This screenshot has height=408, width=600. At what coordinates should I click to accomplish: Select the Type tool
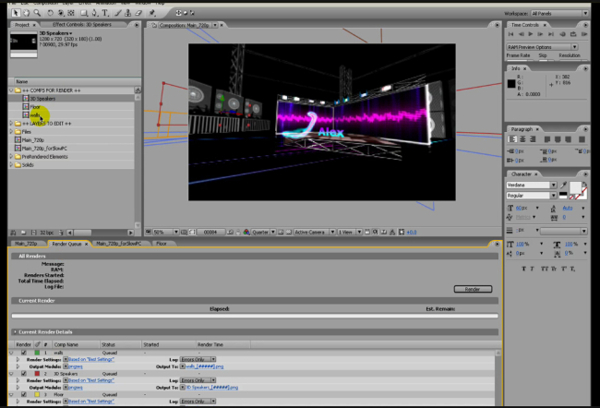[x=105, y=13]
